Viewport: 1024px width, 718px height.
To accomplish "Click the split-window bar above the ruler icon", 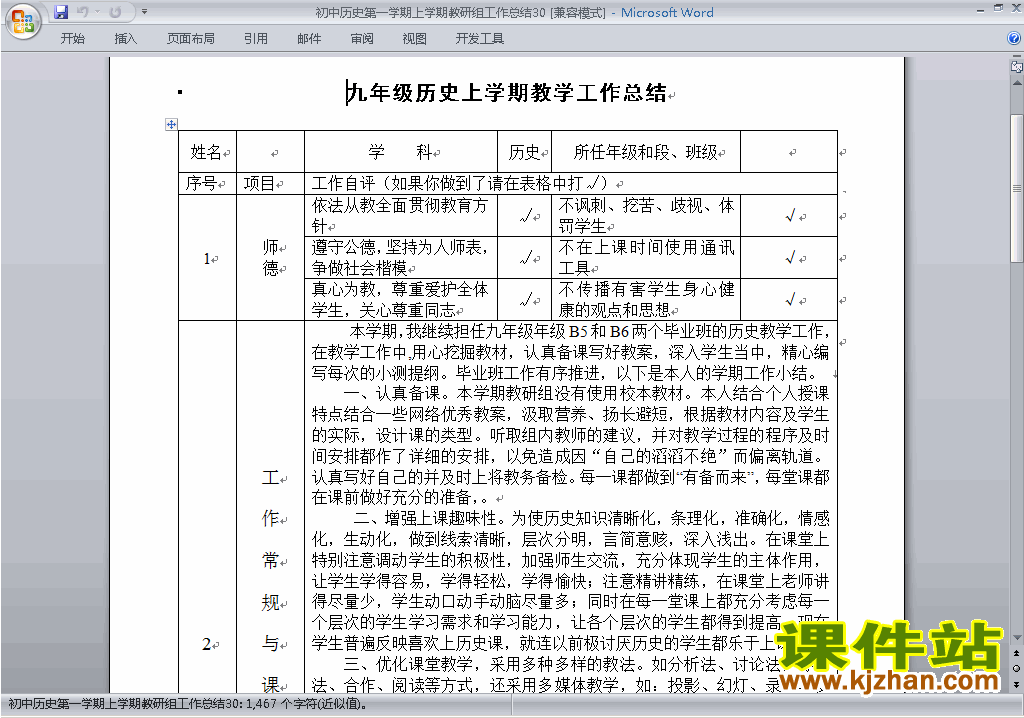I will point(1017,57).
